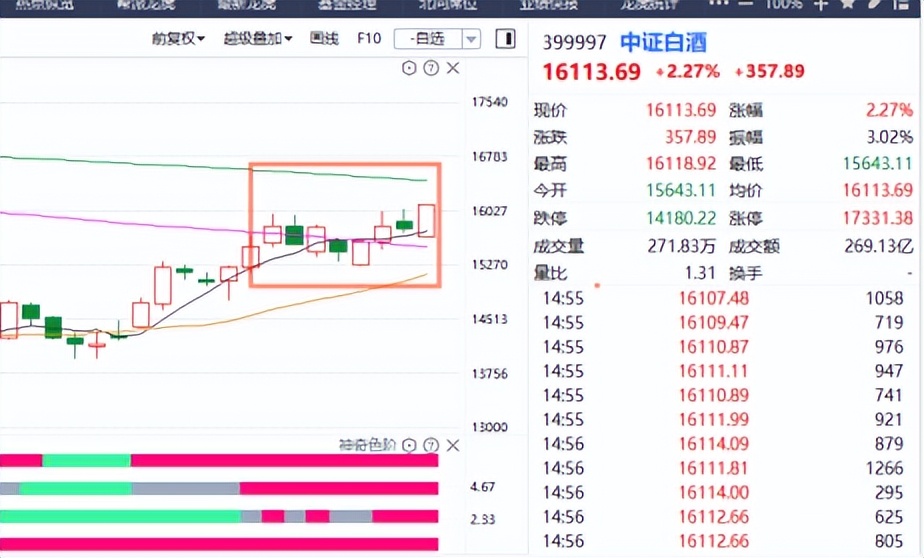The height and width of the screenshot is (558, 924).
Task: Open 神奇色阶 help question icon
Action: tap(431, 445)
